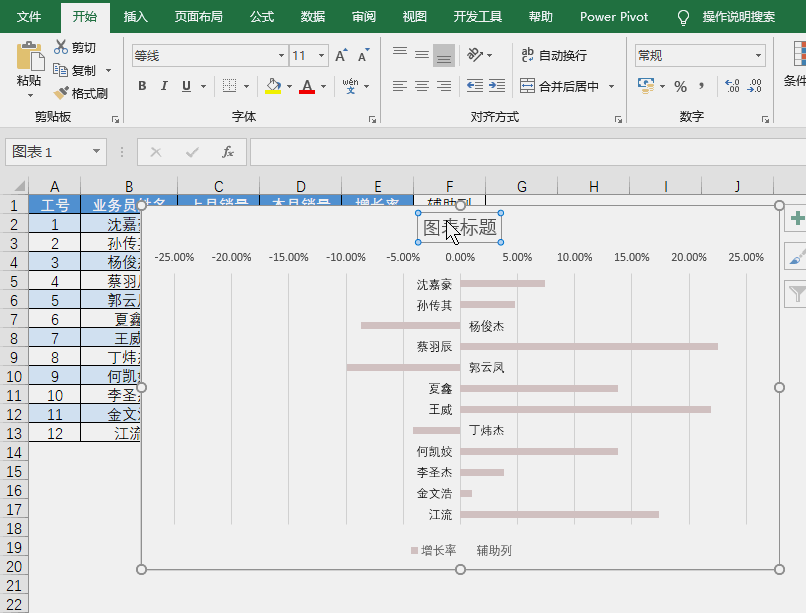The height and width of the screenshot is (613, 806).
Task: Expand the font color dropdown arrow
Action: click(323, 86)
